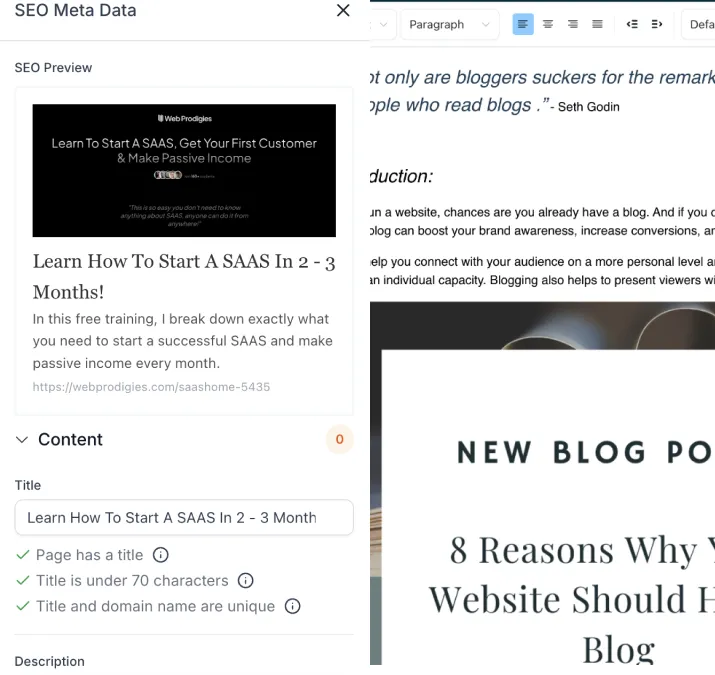Open the partially visible Default dropdown
Viewport: 715px width, 675px height.
tap(698, 25)
